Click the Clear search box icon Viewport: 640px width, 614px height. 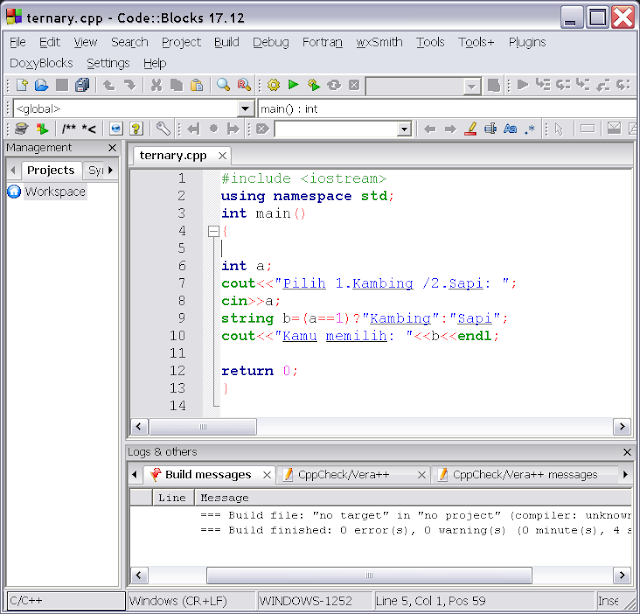262,129
